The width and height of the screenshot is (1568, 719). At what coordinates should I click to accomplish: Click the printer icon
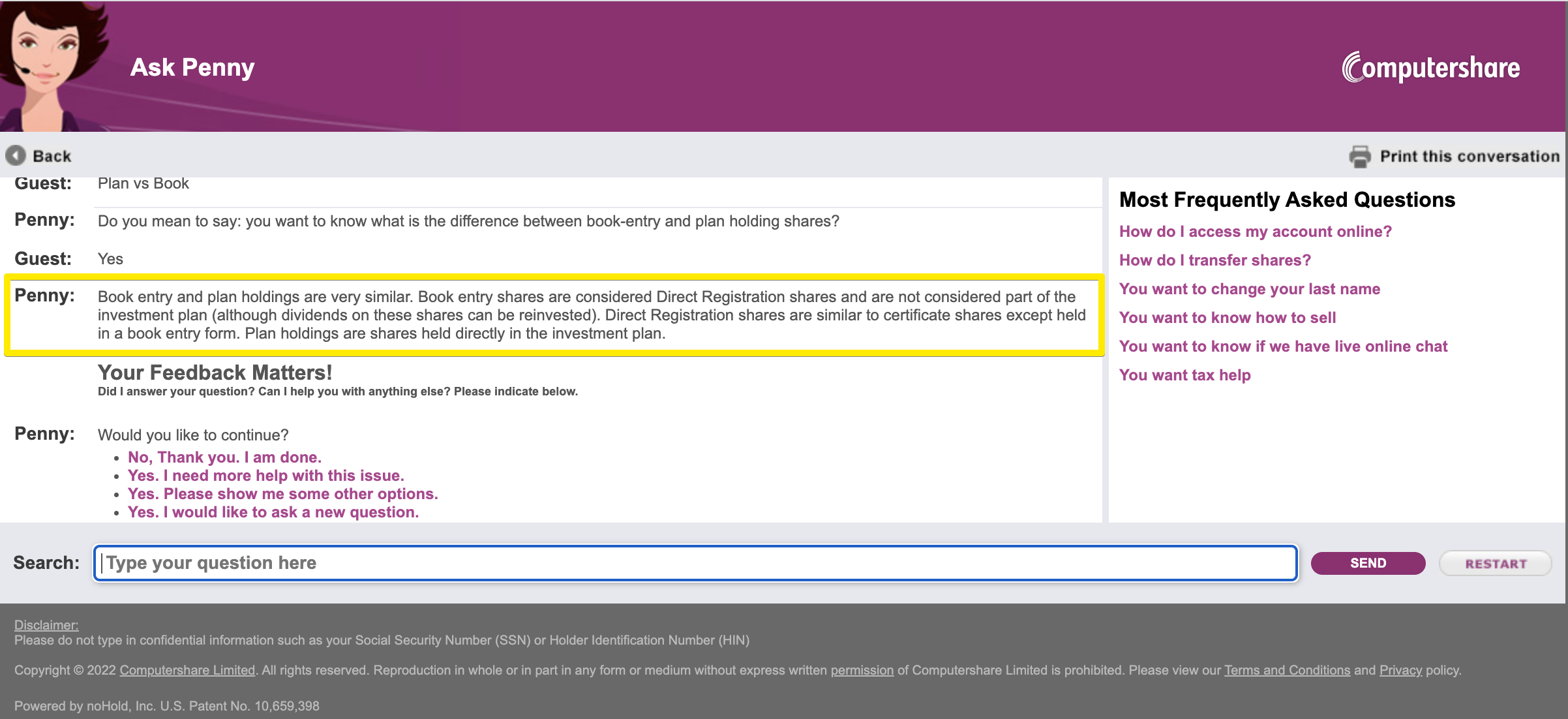1360,156
